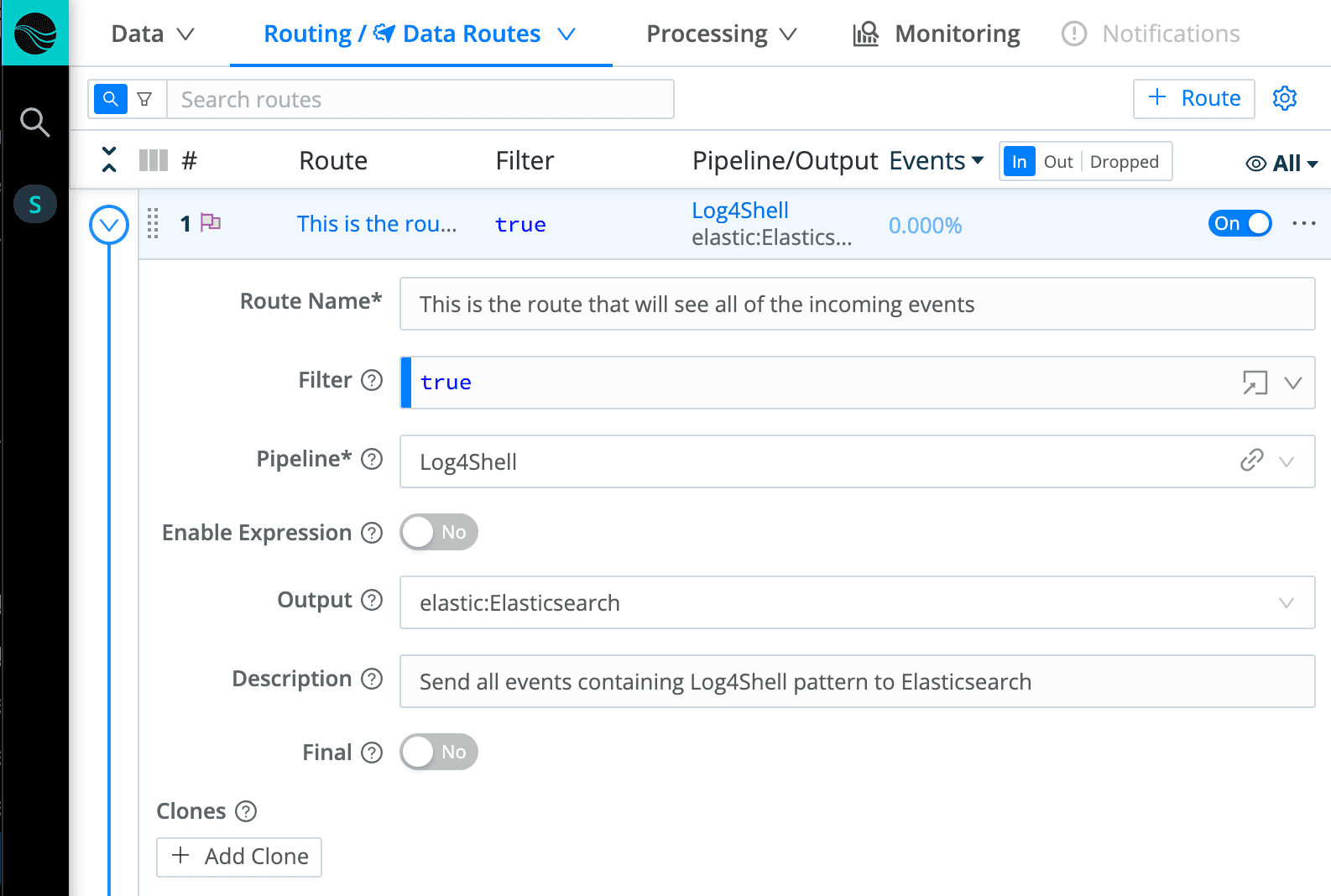Toggle the route On switch off

[1240, 223]
